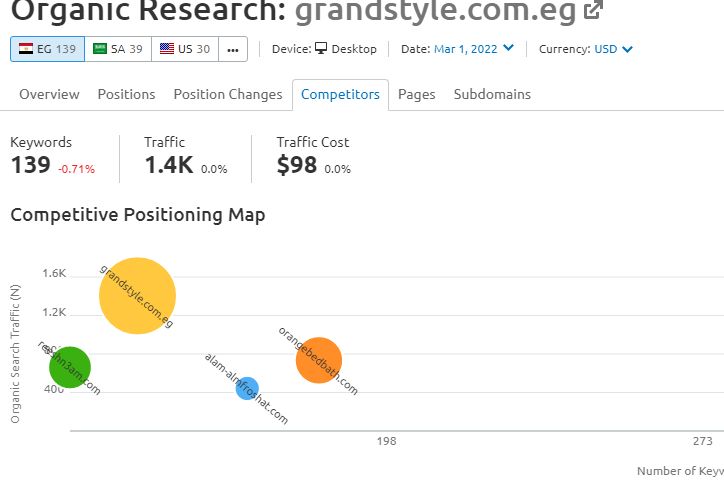The height and width of the screenshot is (486, 724).
Task: Click the orange orangebedbath.com bubble
Action: click(319, 361)
